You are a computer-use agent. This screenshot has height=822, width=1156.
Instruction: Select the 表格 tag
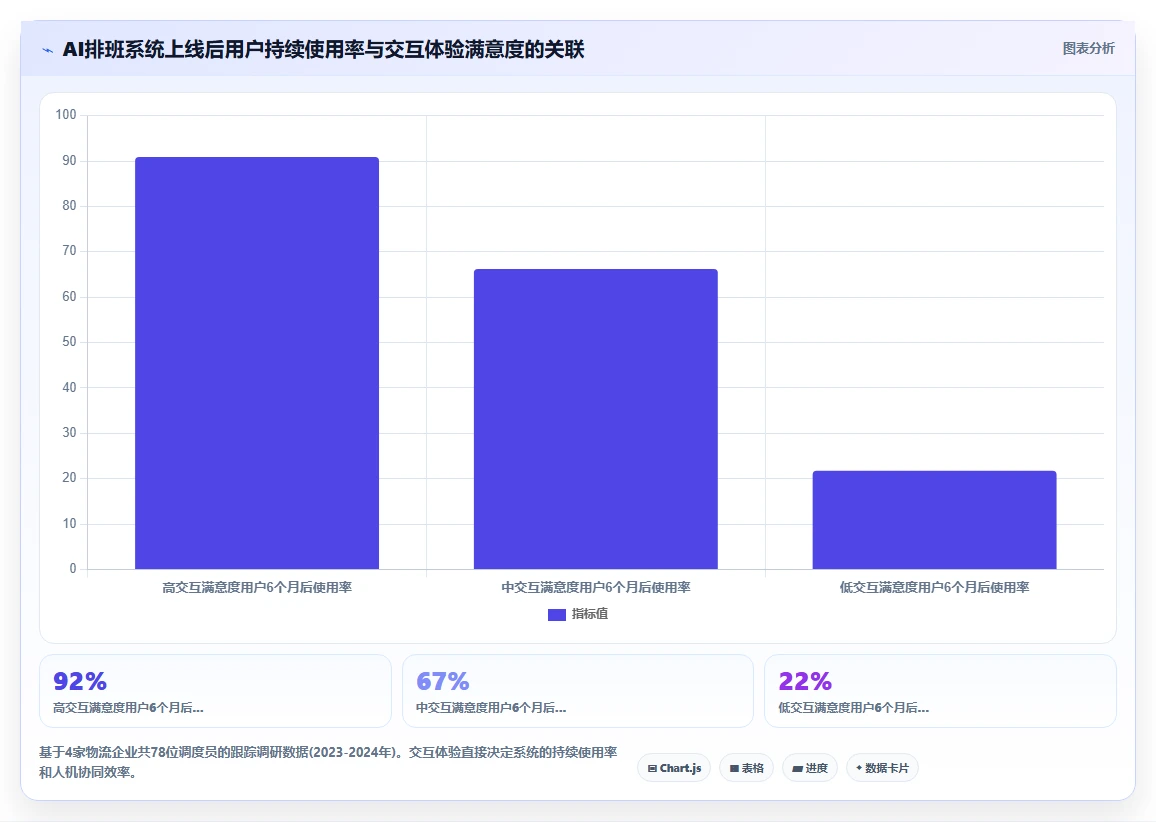pos(746,768)
